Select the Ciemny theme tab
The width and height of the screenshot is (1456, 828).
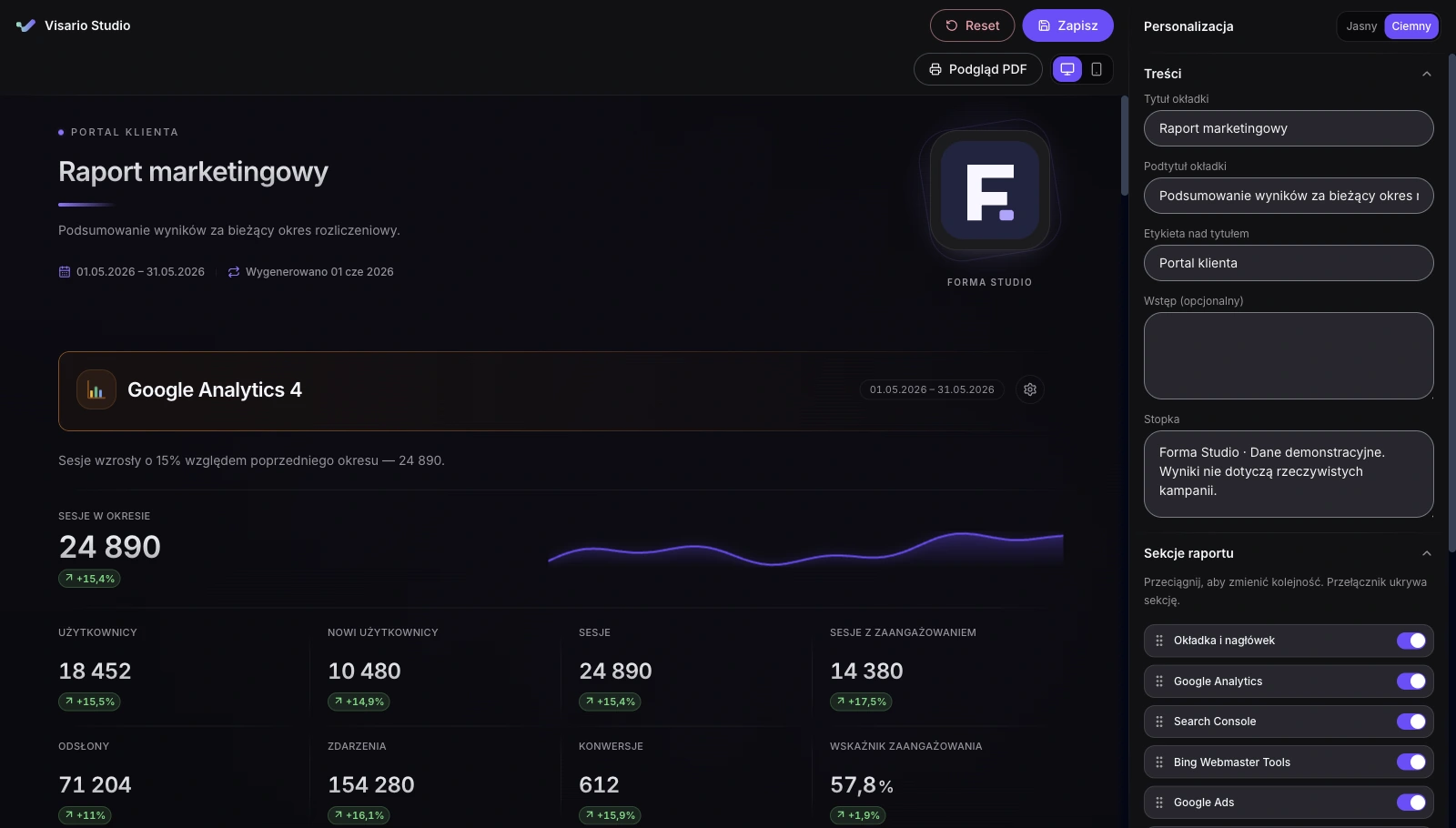pos(1411,26)
